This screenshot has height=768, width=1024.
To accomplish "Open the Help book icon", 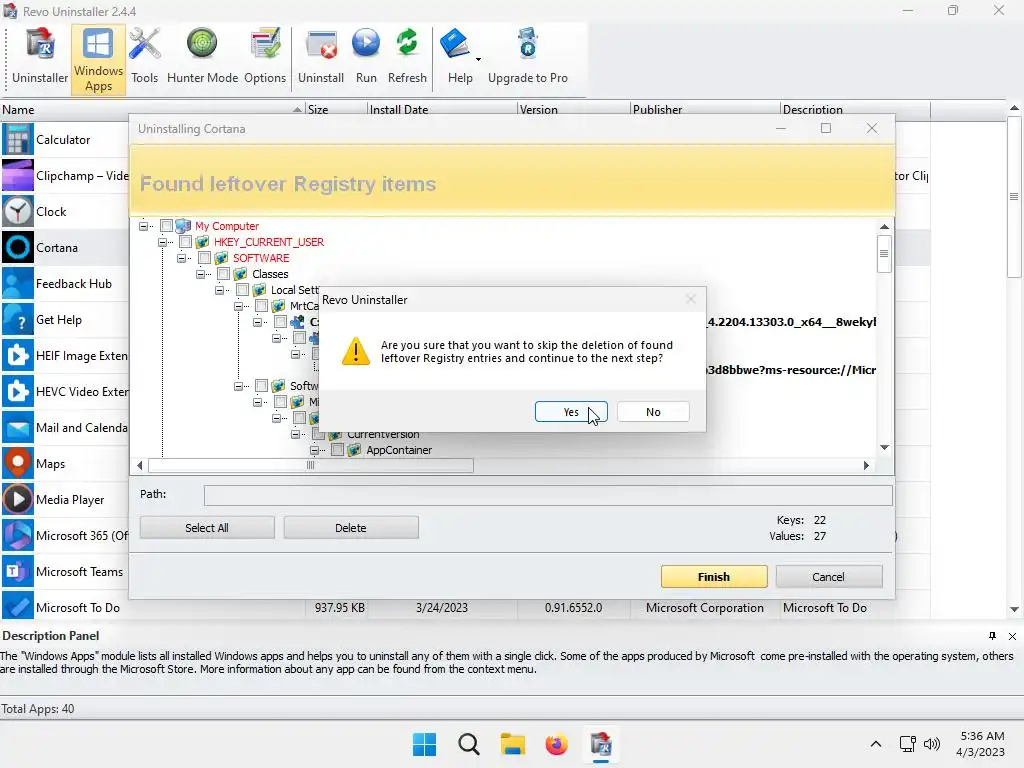I will pyautogui.click(x=456, y=44).
